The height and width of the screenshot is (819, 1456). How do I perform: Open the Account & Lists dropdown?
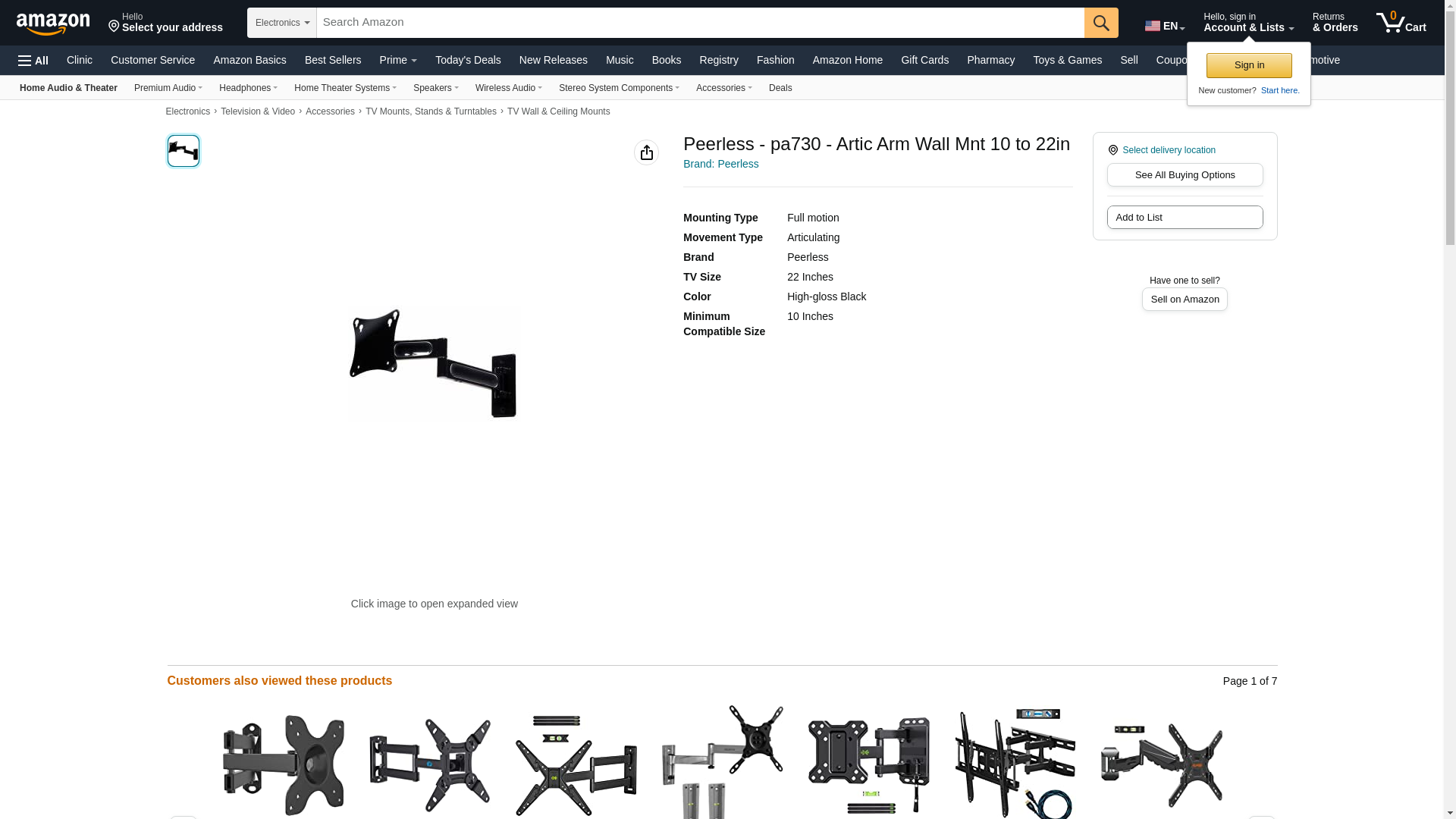click(x=1248, y=22)
